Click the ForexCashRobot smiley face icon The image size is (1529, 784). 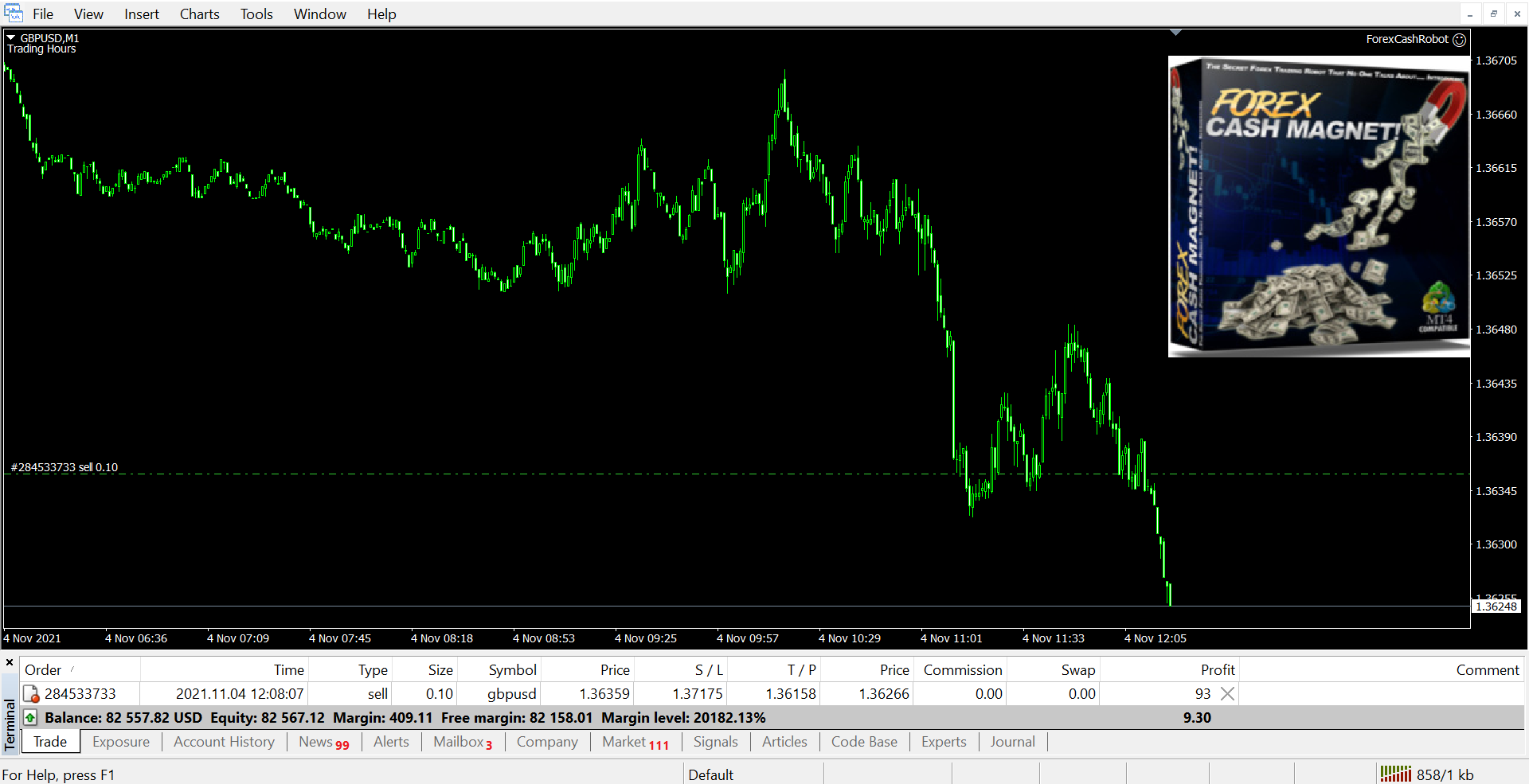click(x=1459, y=40)
